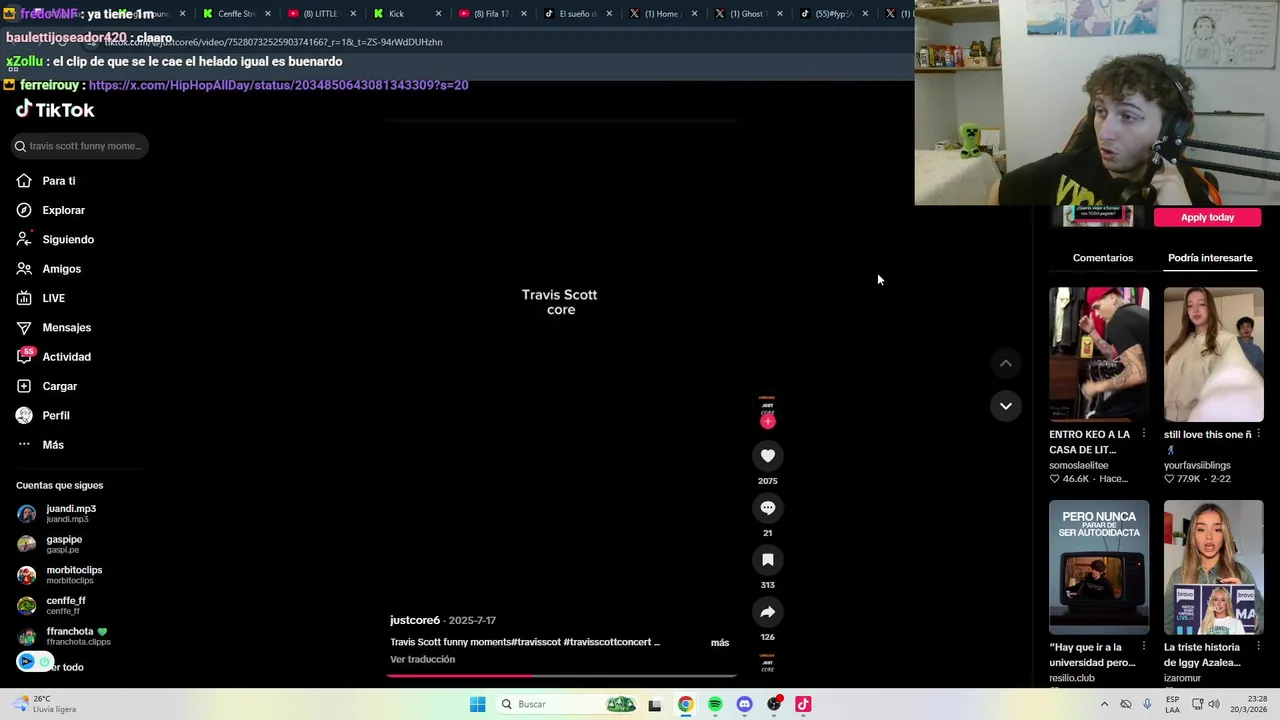This screenshot has width=1280, height=720.
Task: Click the Siguiendo people icon
Action: (24, 240)
